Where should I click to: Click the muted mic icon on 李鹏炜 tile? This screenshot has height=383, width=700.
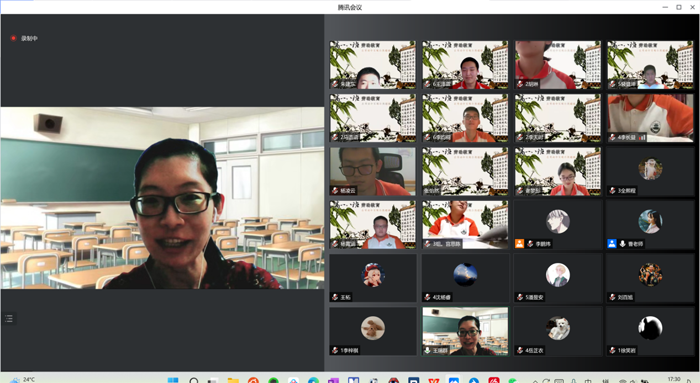[530, 244]
